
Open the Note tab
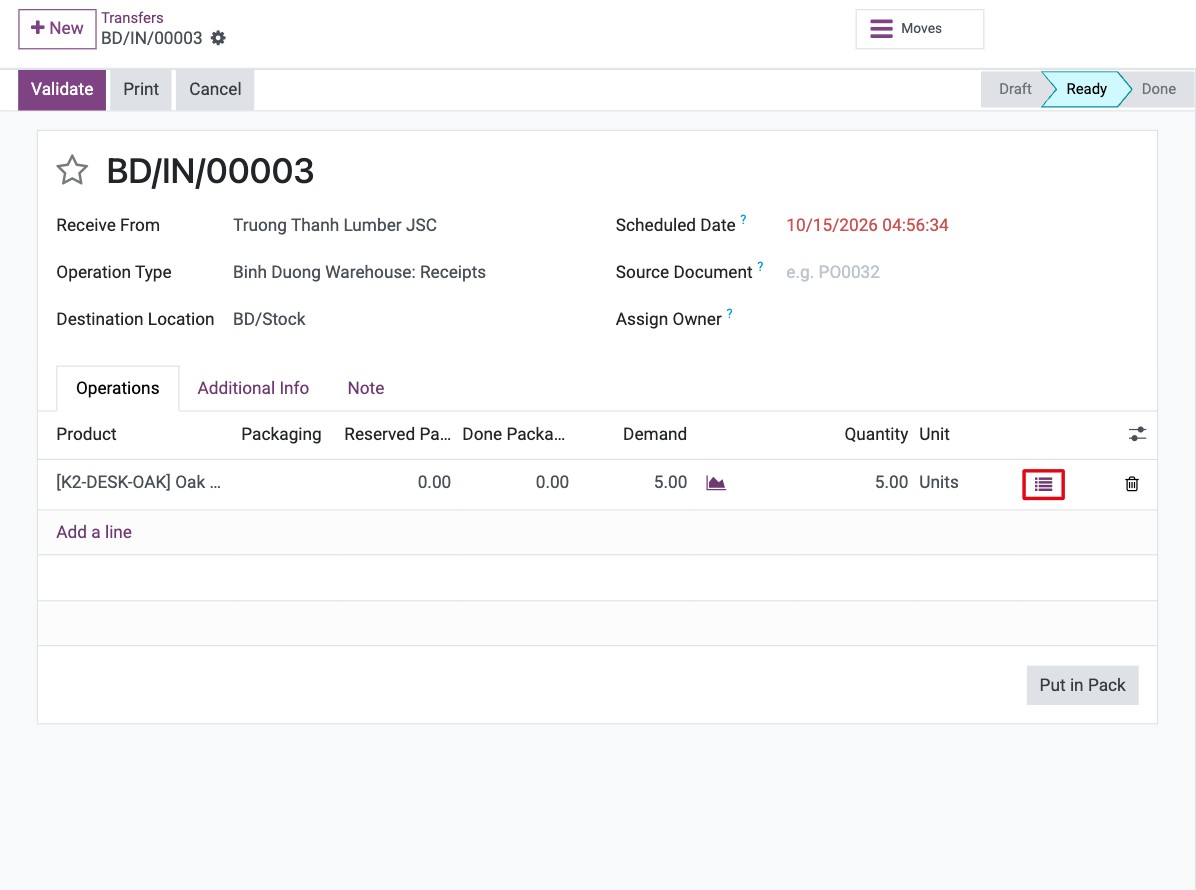366,388
